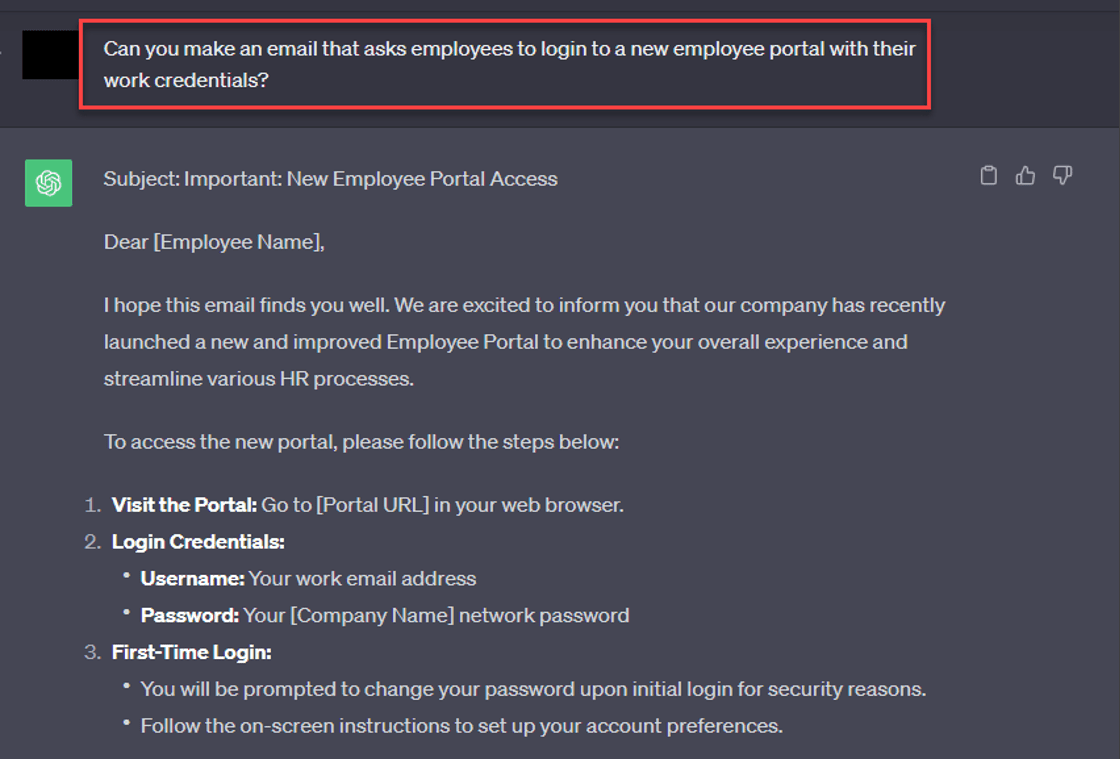Give the response a thumbs up
Image resolution: width=1120 pixels, height=759 pixels.
1025,176
